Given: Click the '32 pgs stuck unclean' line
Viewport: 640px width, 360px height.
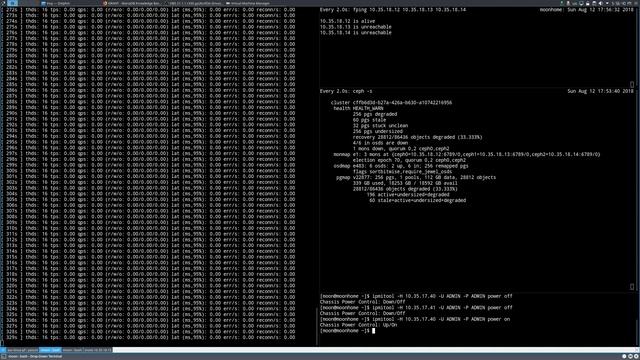Looking at the screenshot, I should pyautogui.click(x=380, y=126).
